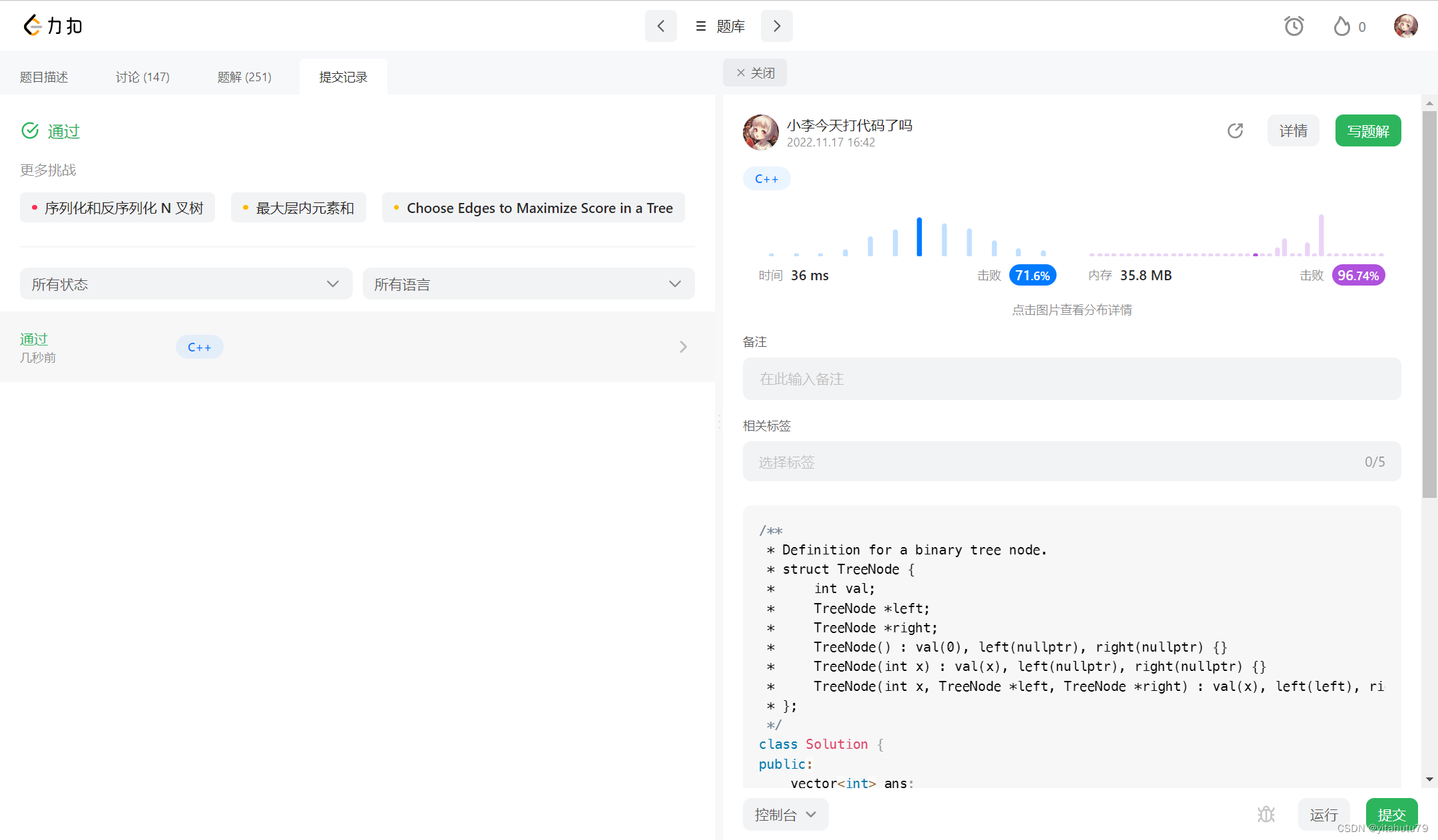Expand the 所有状态 filter dropdown
Image resolution: width=1438 pixels, height=840 pixels.
click(x=186, y=284)
